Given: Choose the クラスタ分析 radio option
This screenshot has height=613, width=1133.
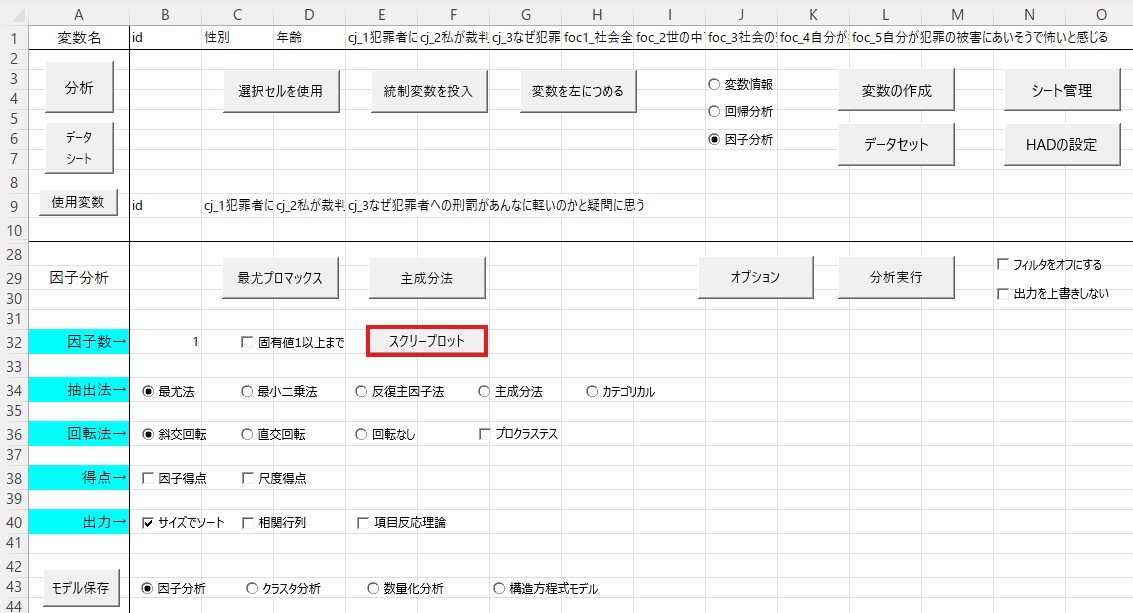Looking at the screenshot, I should click(x=252, y=589).
